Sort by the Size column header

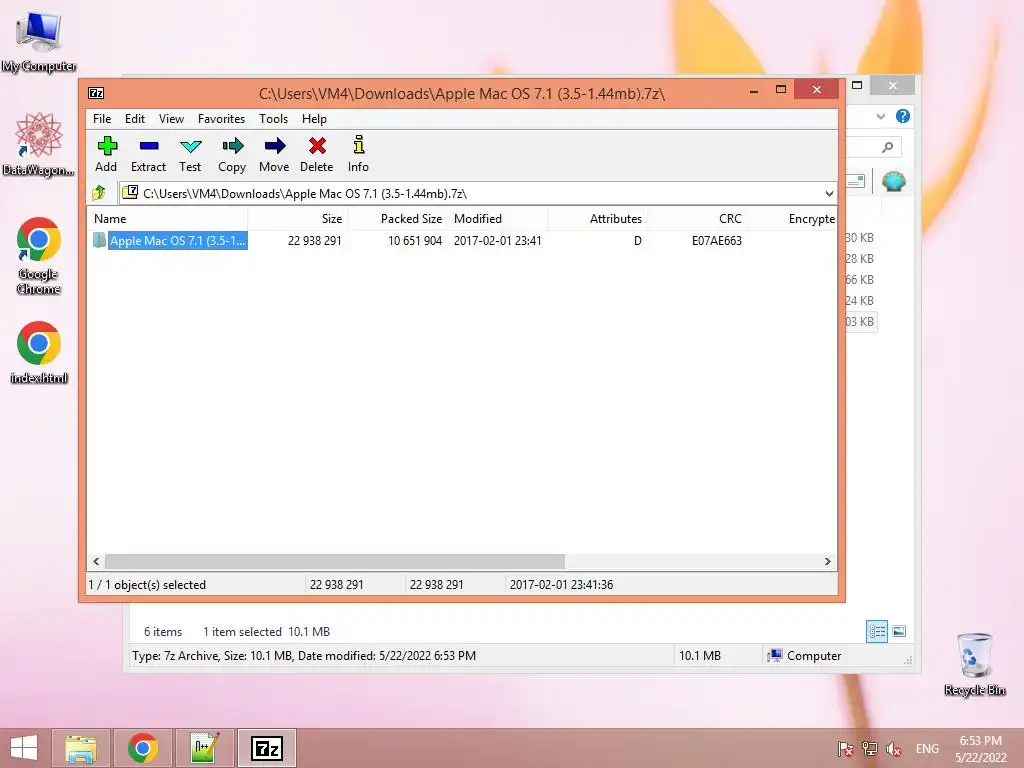coord(297,219)
